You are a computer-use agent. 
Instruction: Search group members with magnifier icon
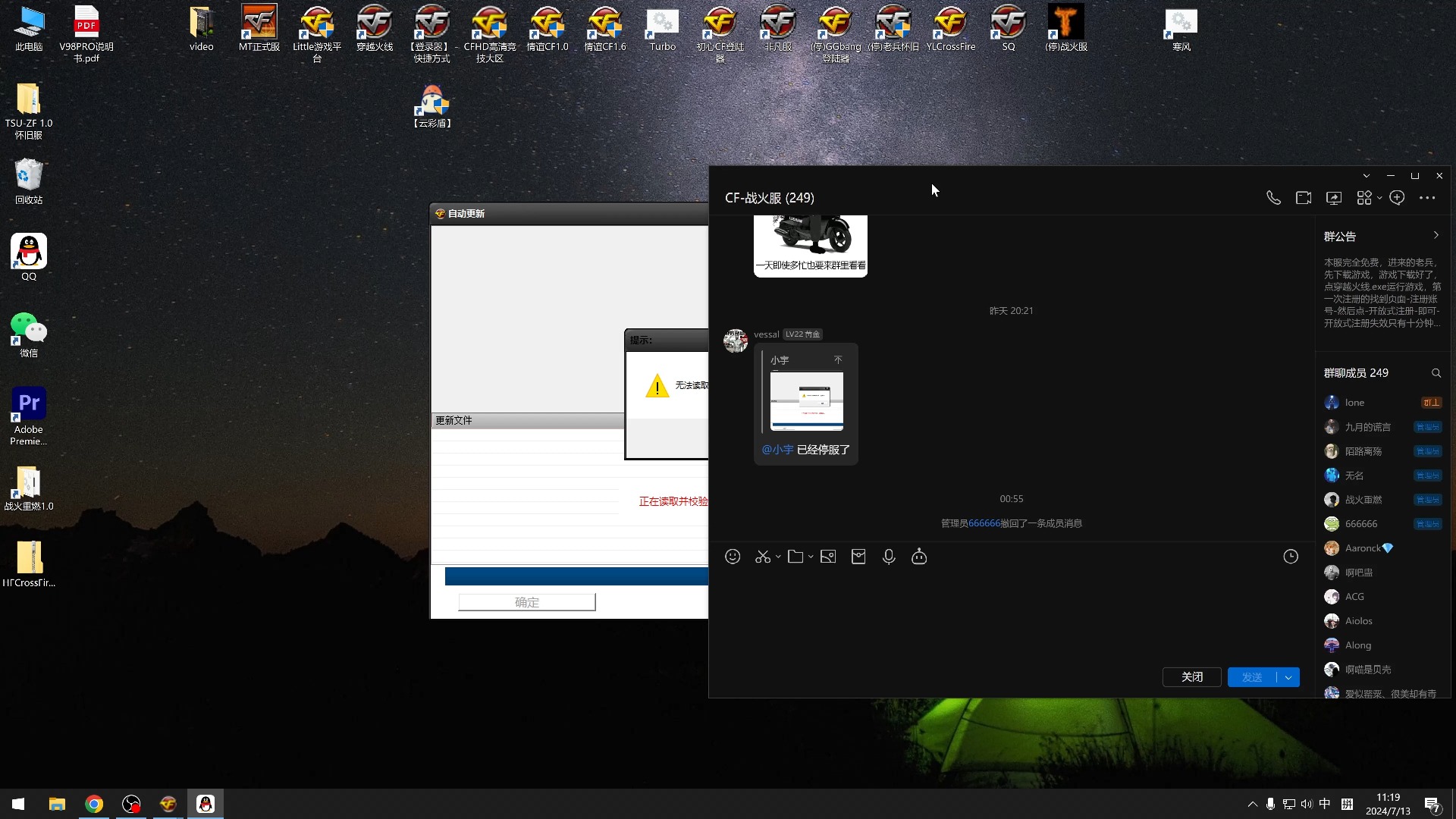[x=1436, y=373]
